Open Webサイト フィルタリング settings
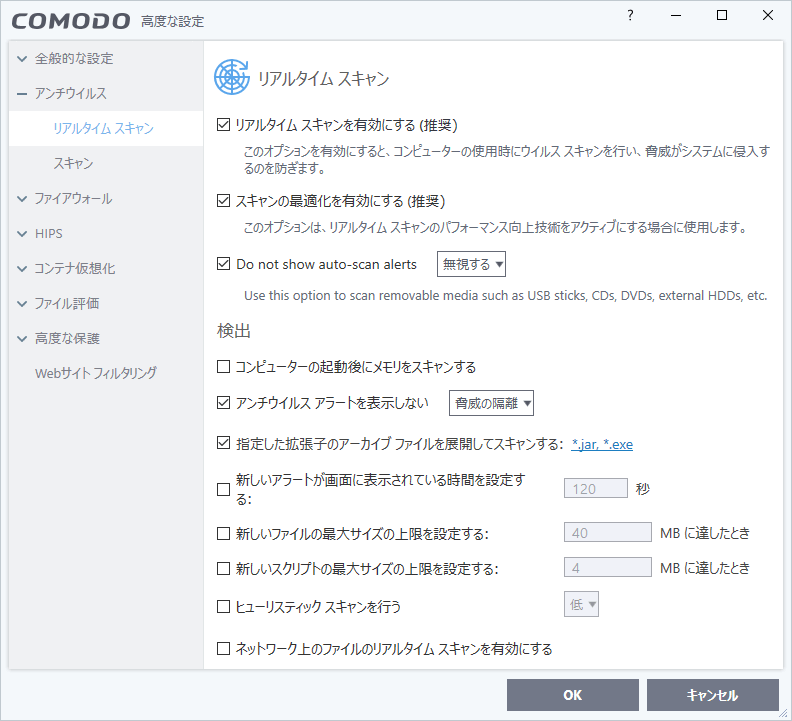This screenshot has width=792, height=721. (96, 373)
